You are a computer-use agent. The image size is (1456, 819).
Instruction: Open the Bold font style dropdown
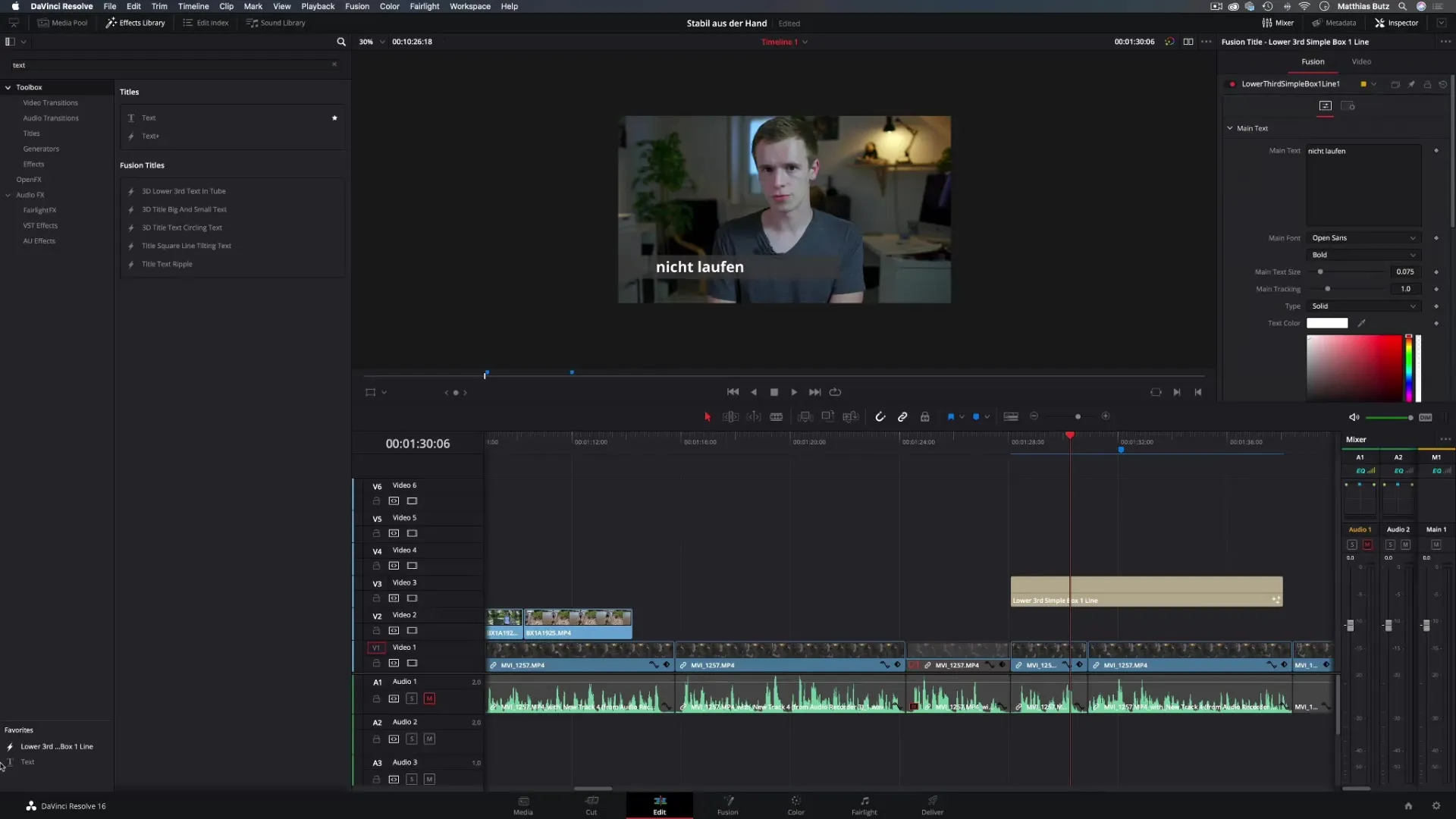1363,255
